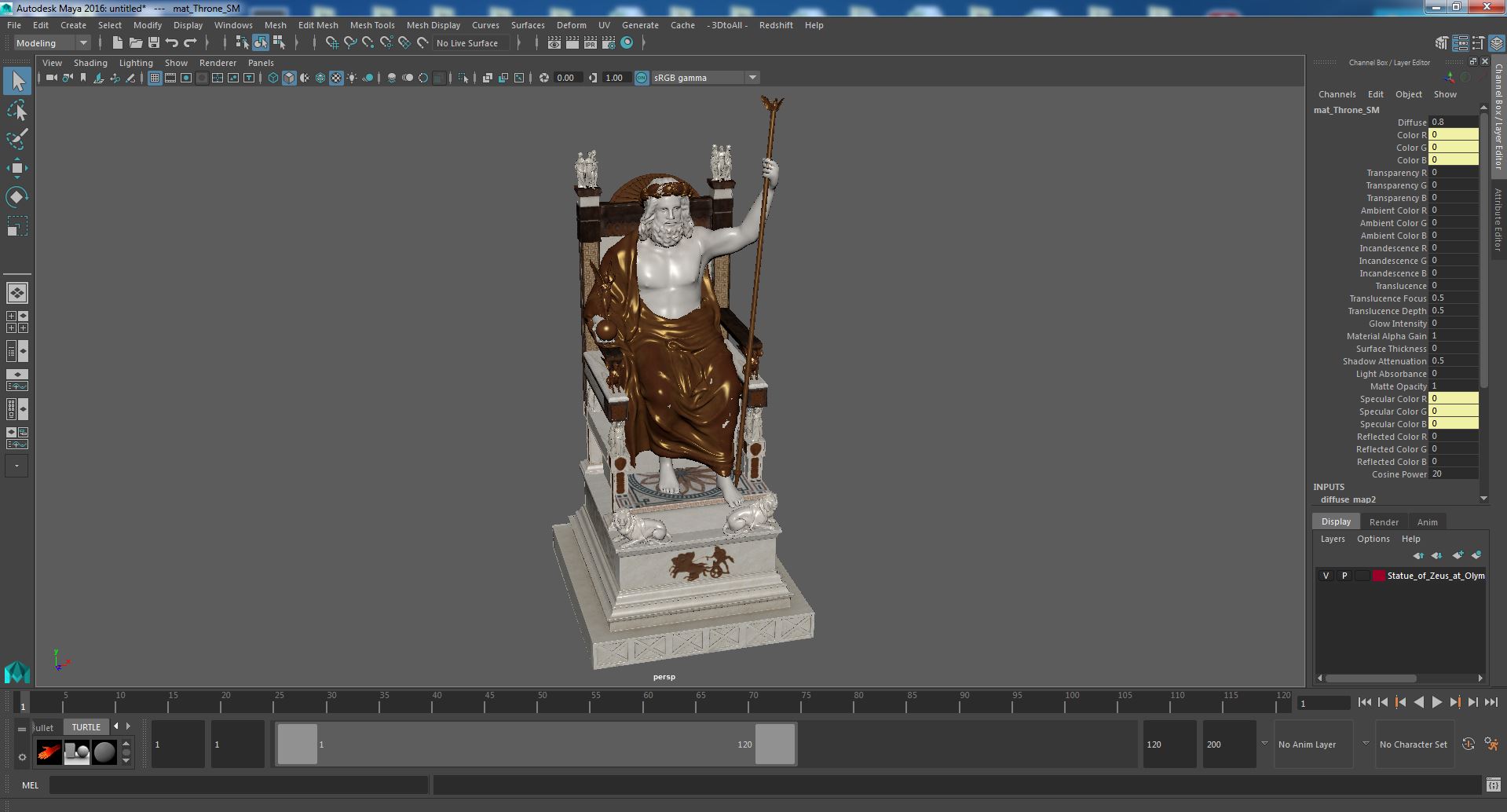1507x812 pixels.
Task: Activate the Rotate tool
Action: click(x=17, y=196)
